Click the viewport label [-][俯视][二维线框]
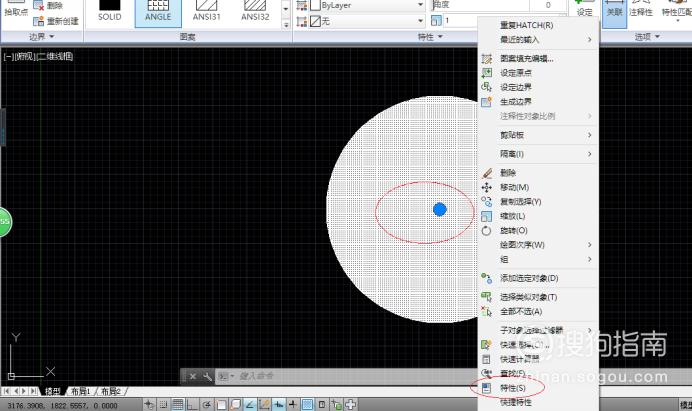The image size is (692, 411). (38, 56)
